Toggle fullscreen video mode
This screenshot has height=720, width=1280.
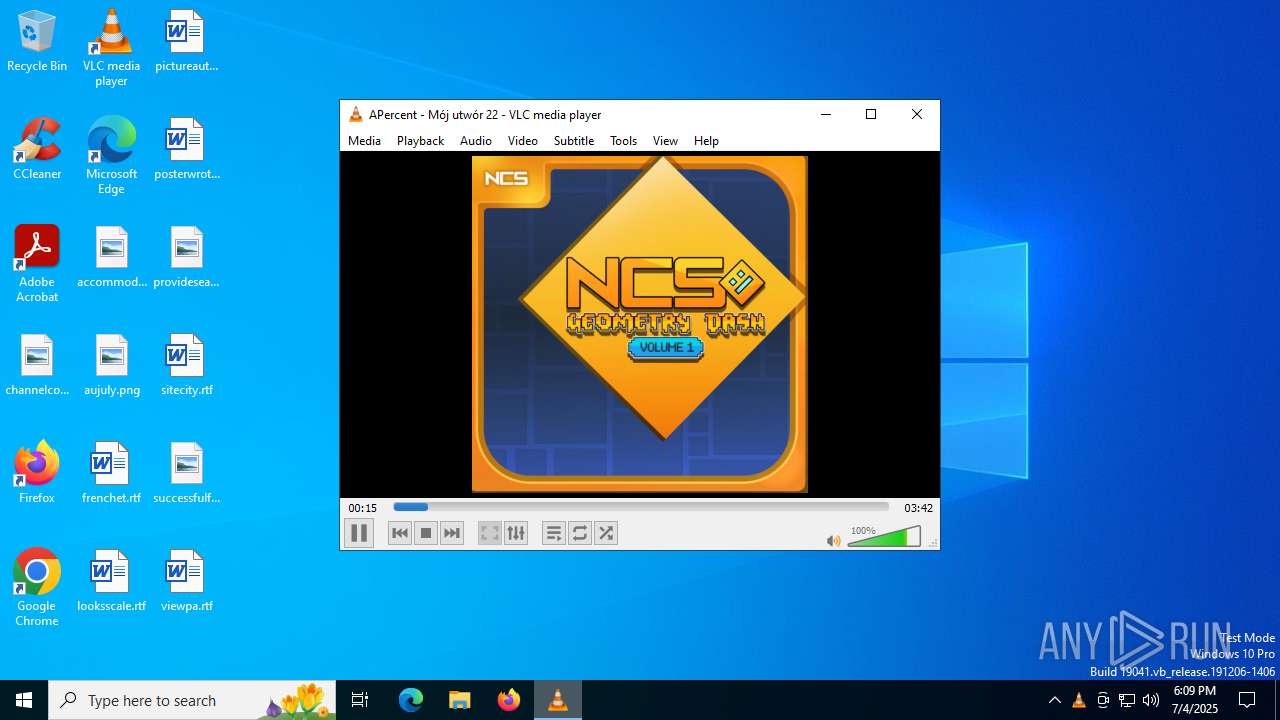[489, 533]
